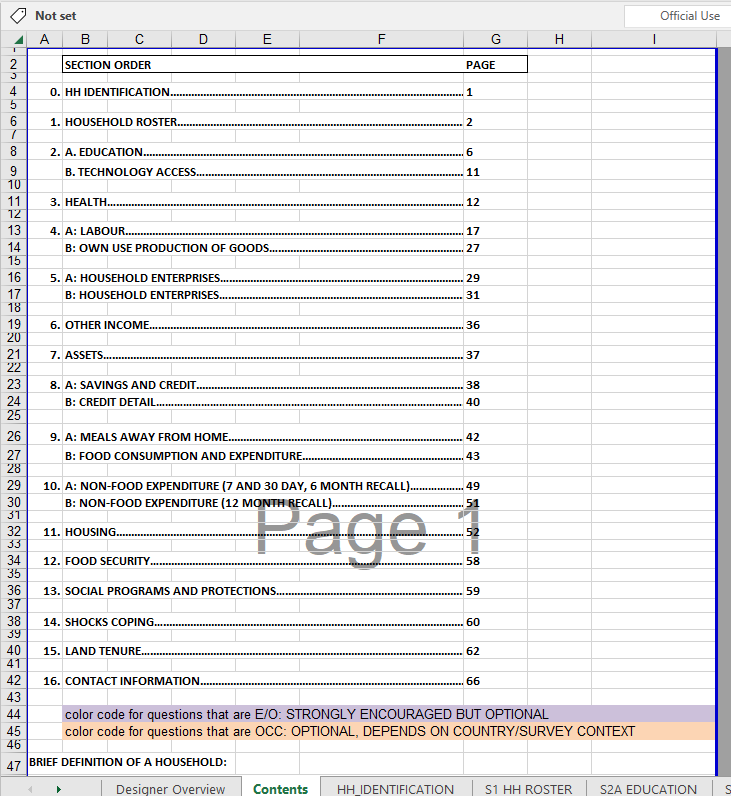Open the Designer Overview sheet tab
Image resolution: width=731 pixels, height=796 pixels.
tap(170, 788)
